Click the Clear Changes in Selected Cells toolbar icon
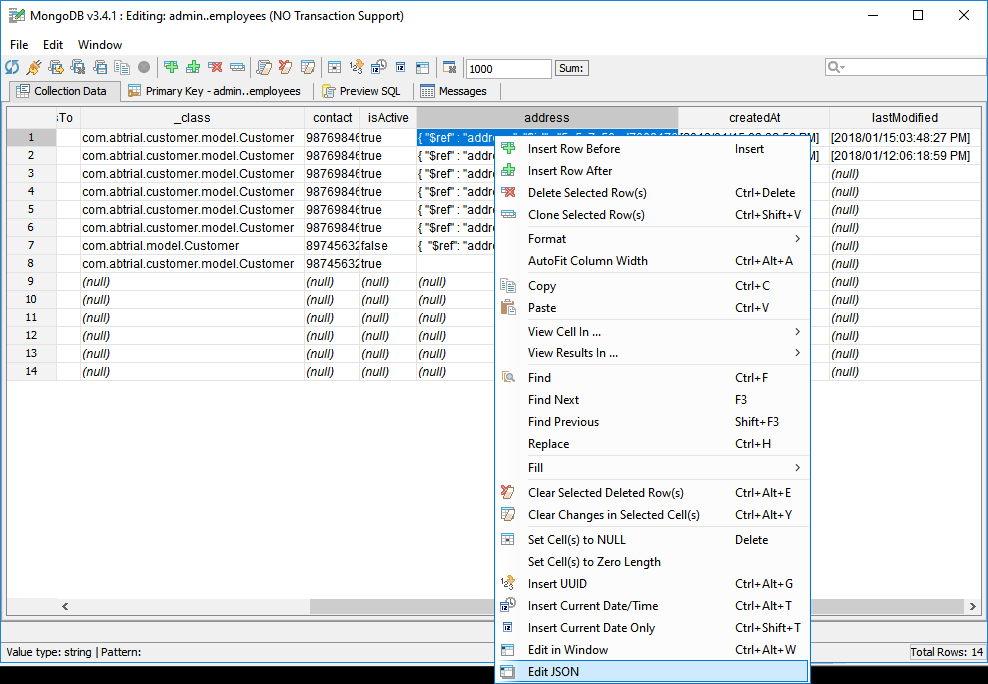The height and width of the screenshot is (684, 988). (308, 67)
